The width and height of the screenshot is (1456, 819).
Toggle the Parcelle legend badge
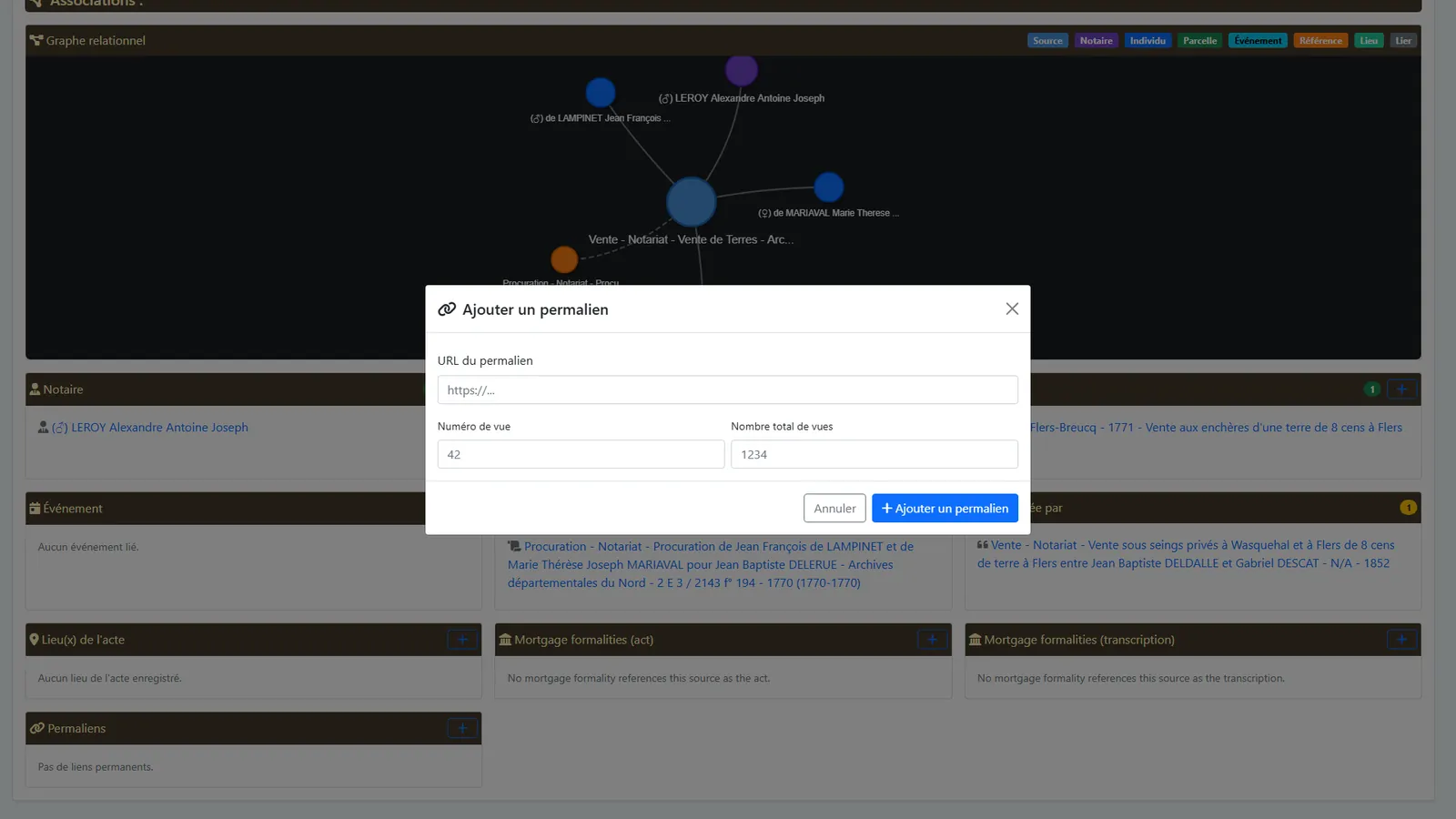coord(1199,41)
